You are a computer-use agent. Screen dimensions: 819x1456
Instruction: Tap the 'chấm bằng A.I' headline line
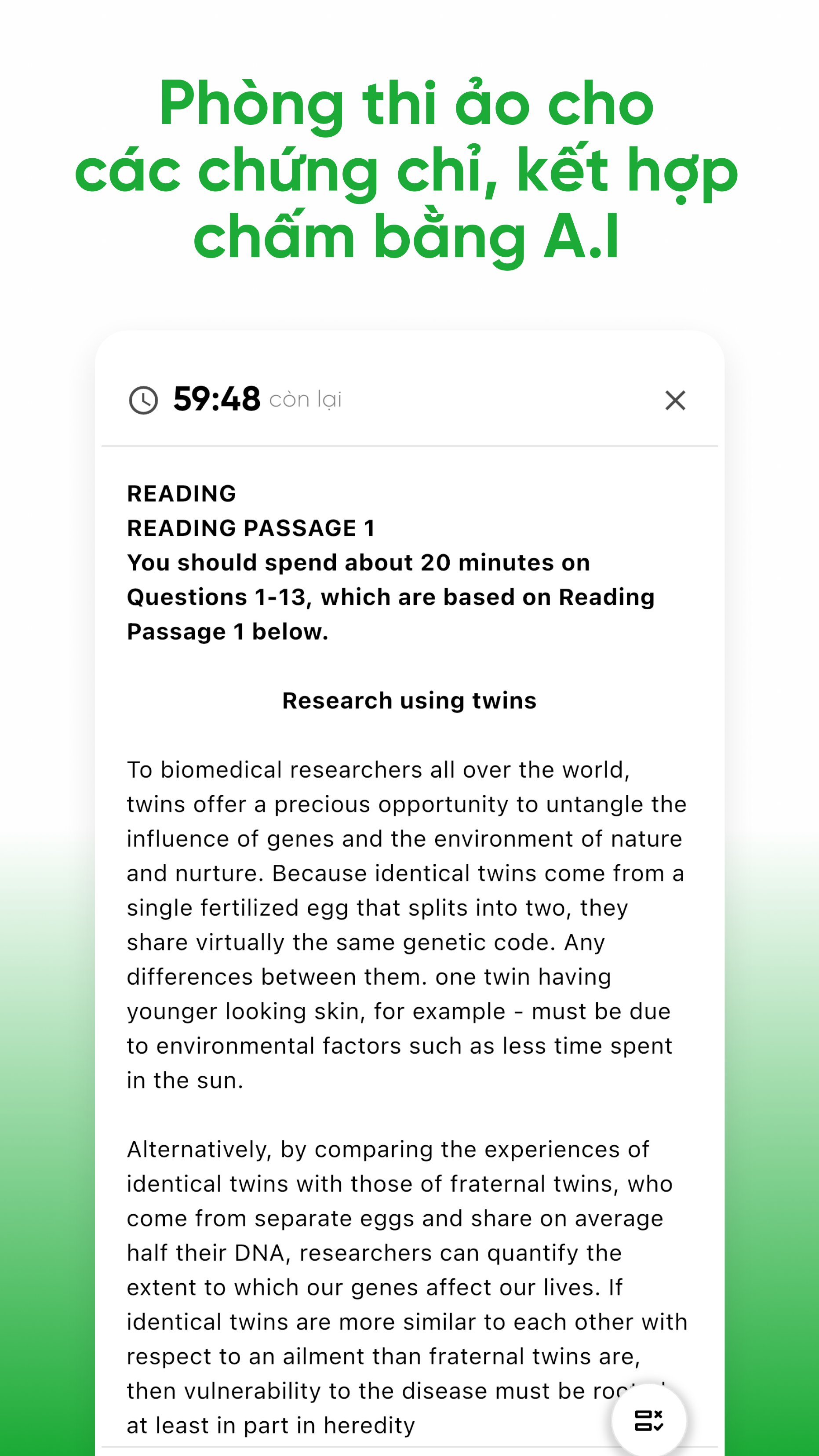coord(406,237)
